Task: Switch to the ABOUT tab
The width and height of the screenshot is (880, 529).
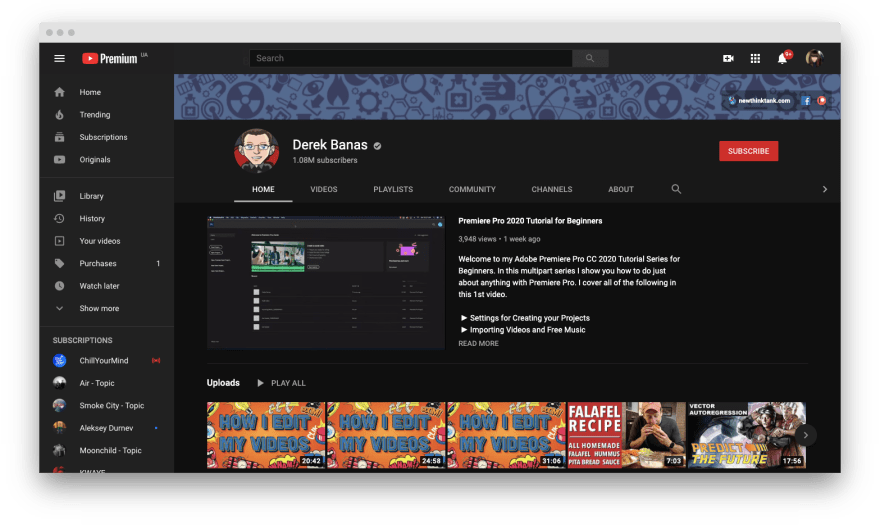Action: click(621, 189)
